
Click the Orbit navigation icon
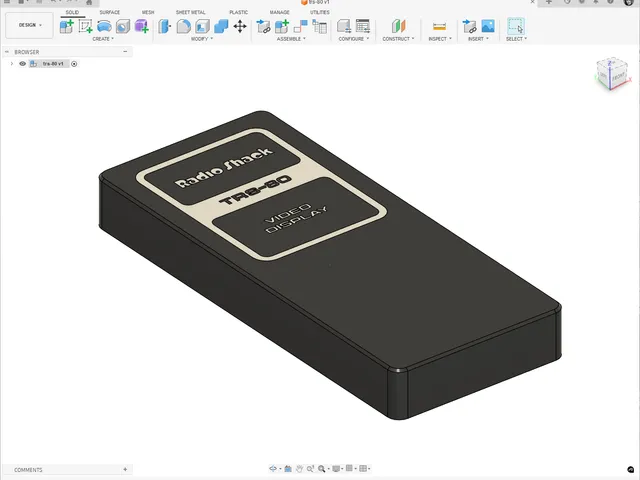coord(273,469)
